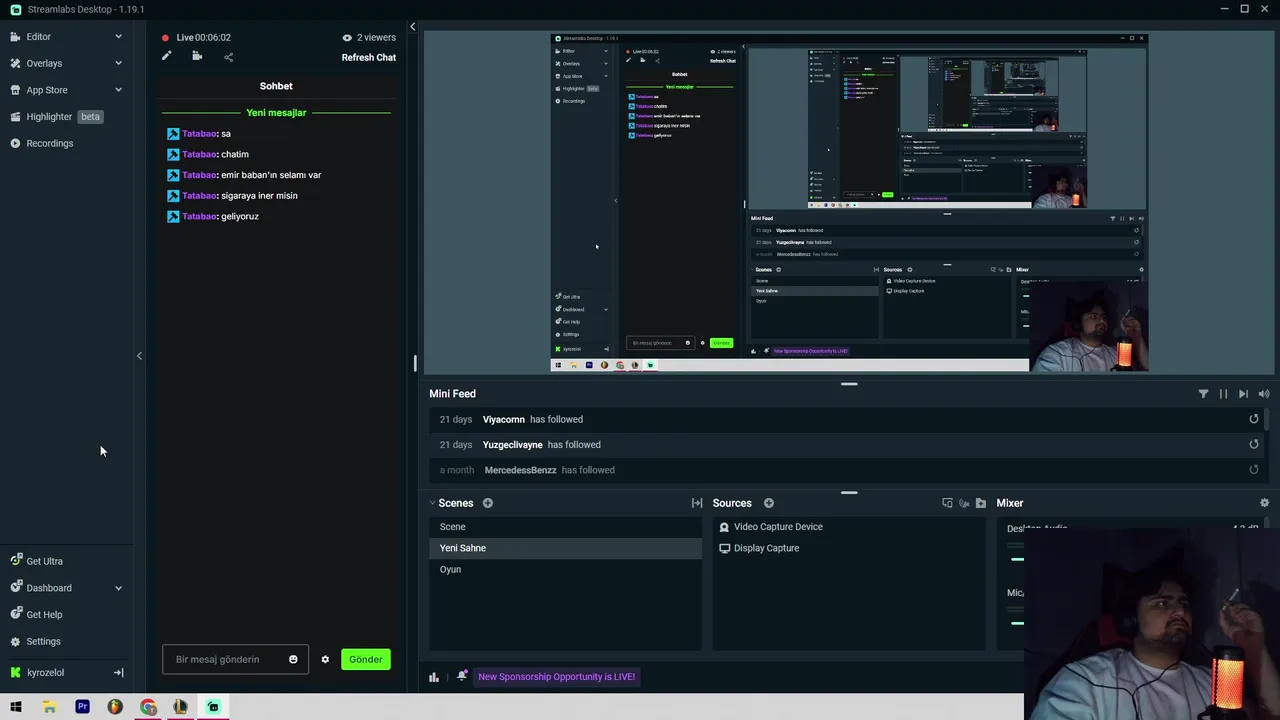Image resolution: width=1280 pixels, height=720 pixels.
Task: Replay the MercedessBenzz follow alert
Action: [x=1253, y=469]
